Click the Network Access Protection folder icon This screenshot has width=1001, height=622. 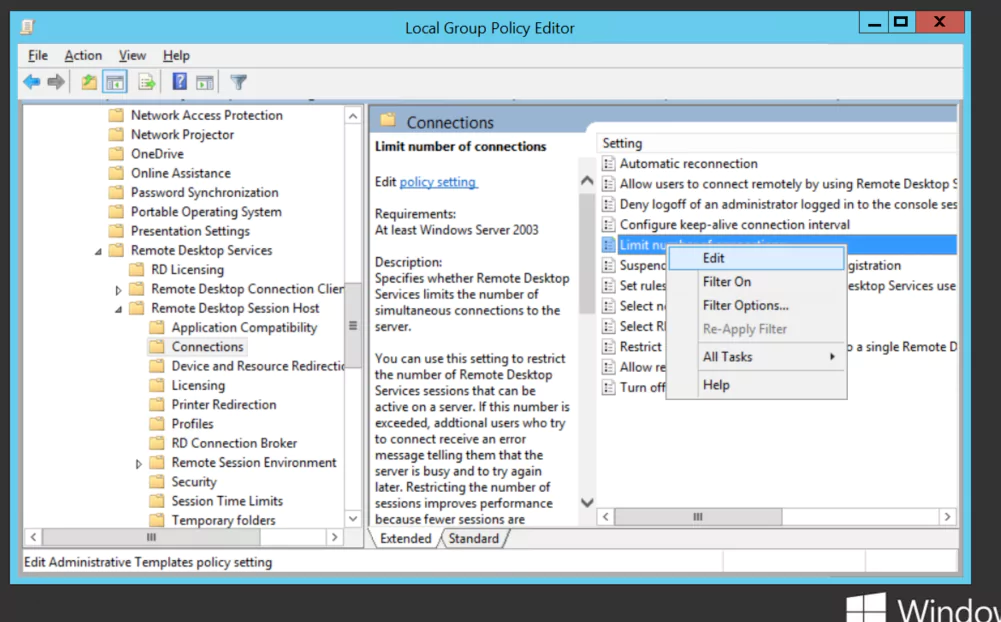click(x=116, y=115)
